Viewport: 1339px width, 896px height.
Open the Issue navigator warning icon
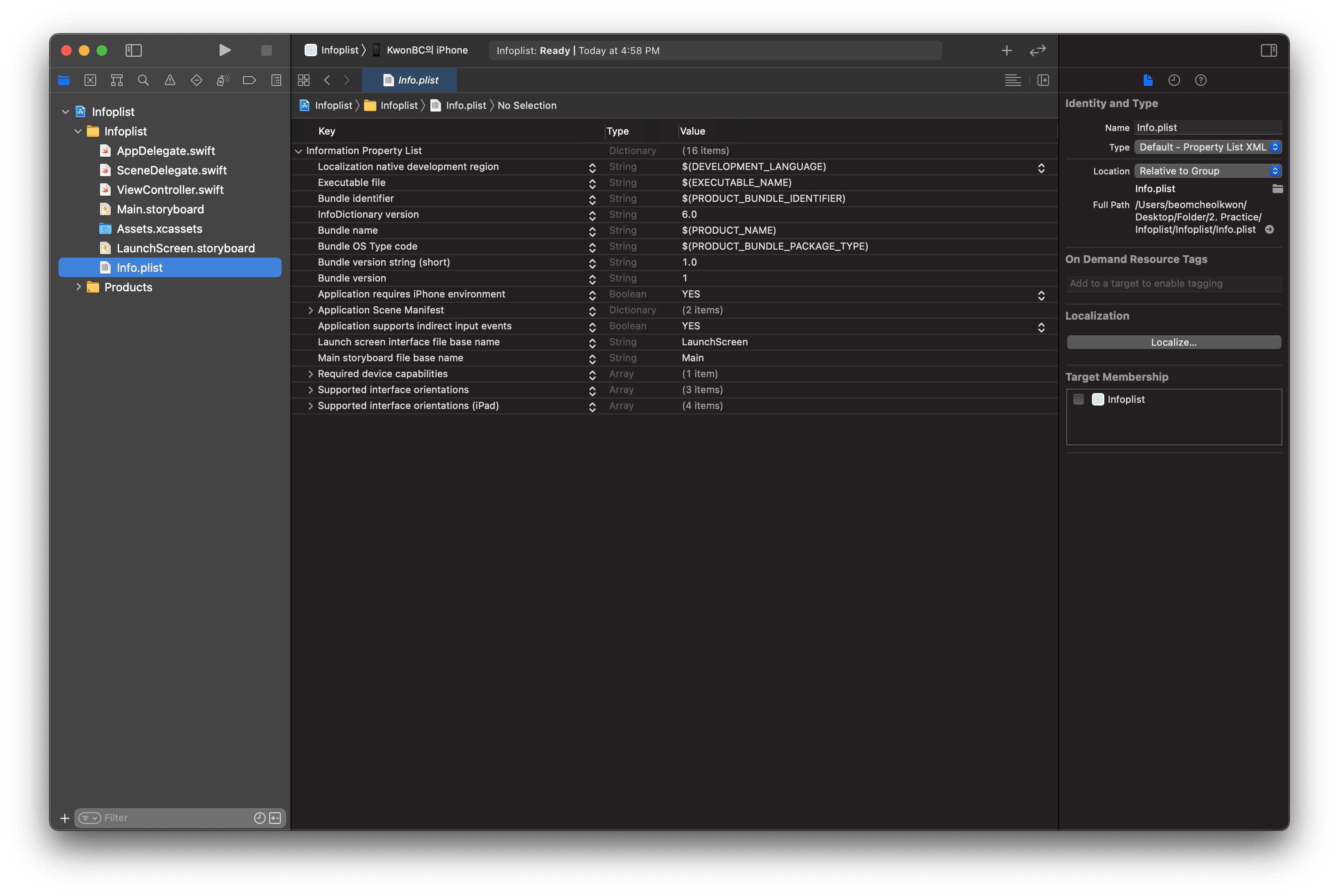coord(170,80)
